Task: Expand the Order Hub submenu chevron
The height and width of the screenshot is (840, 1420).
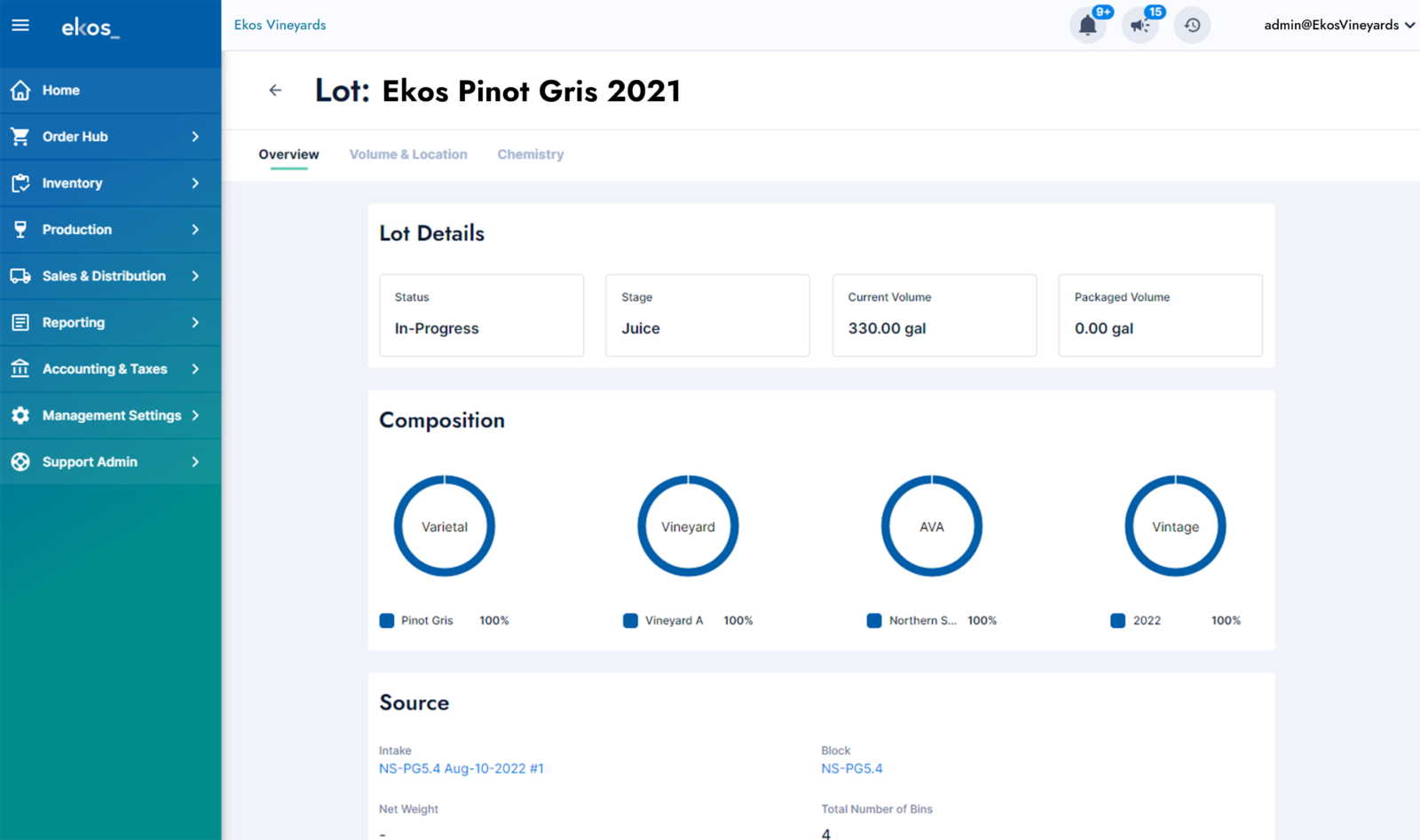Action: pyautogui.click(x=195, y=137)
